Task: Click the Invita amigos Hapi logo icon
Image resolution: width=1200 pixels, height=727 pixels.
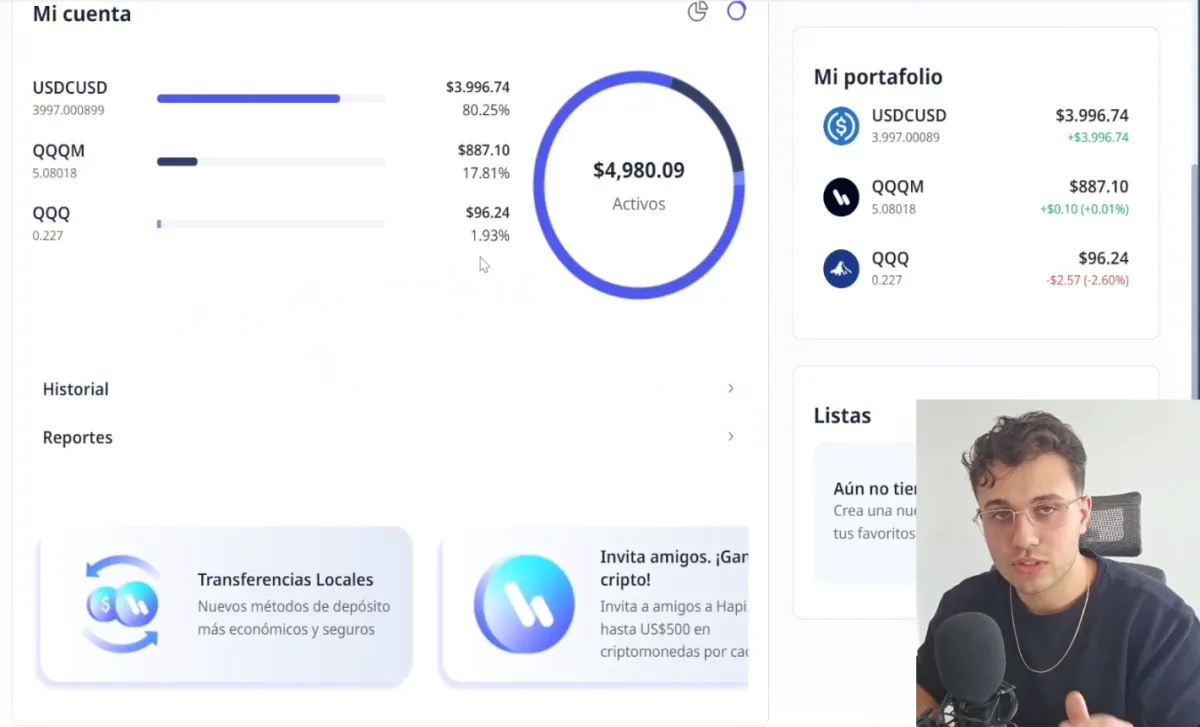Action: click(524, 604)
